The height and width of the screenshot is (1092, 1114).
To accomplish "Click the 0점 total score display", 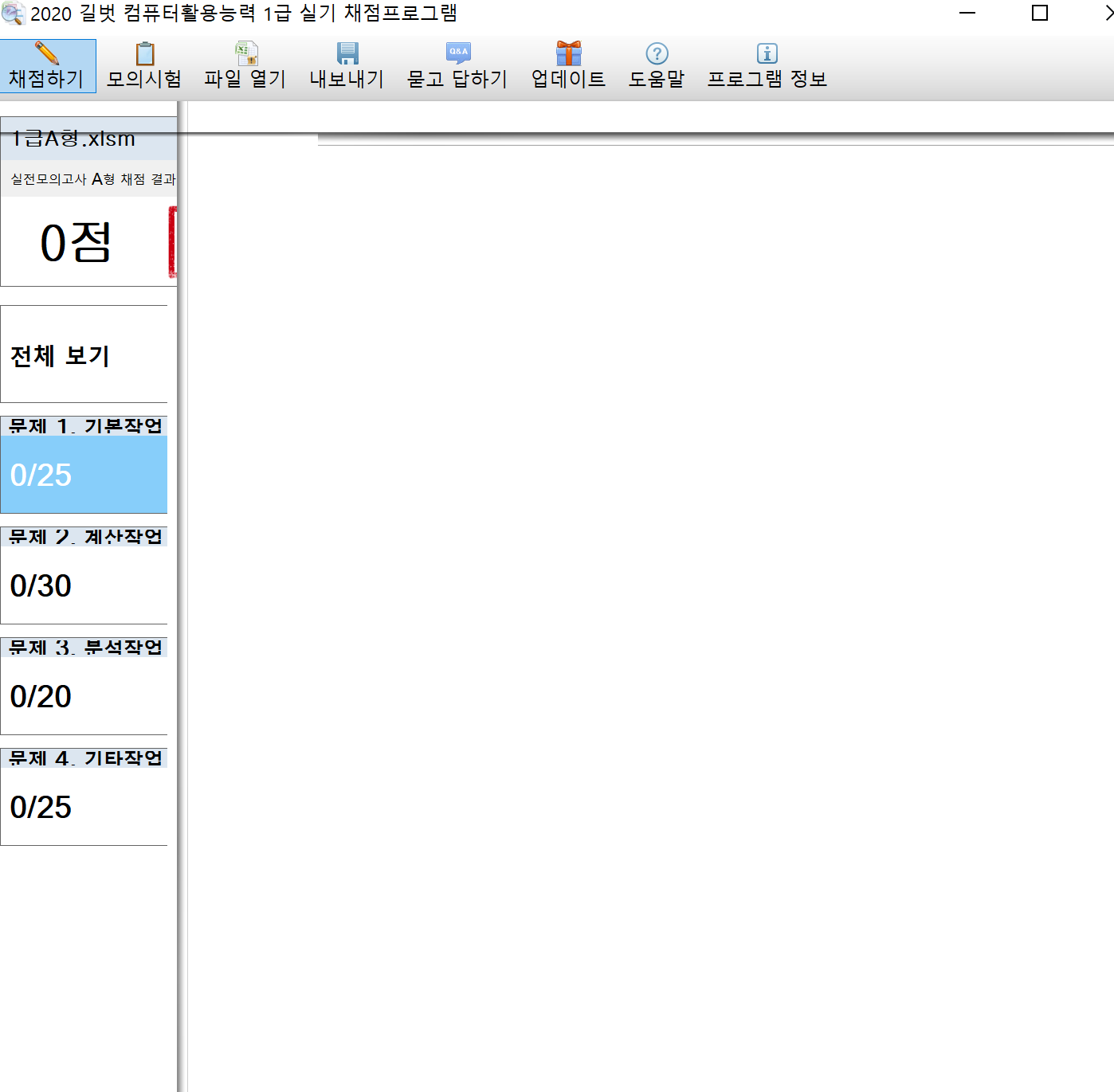I will (76, 242).
